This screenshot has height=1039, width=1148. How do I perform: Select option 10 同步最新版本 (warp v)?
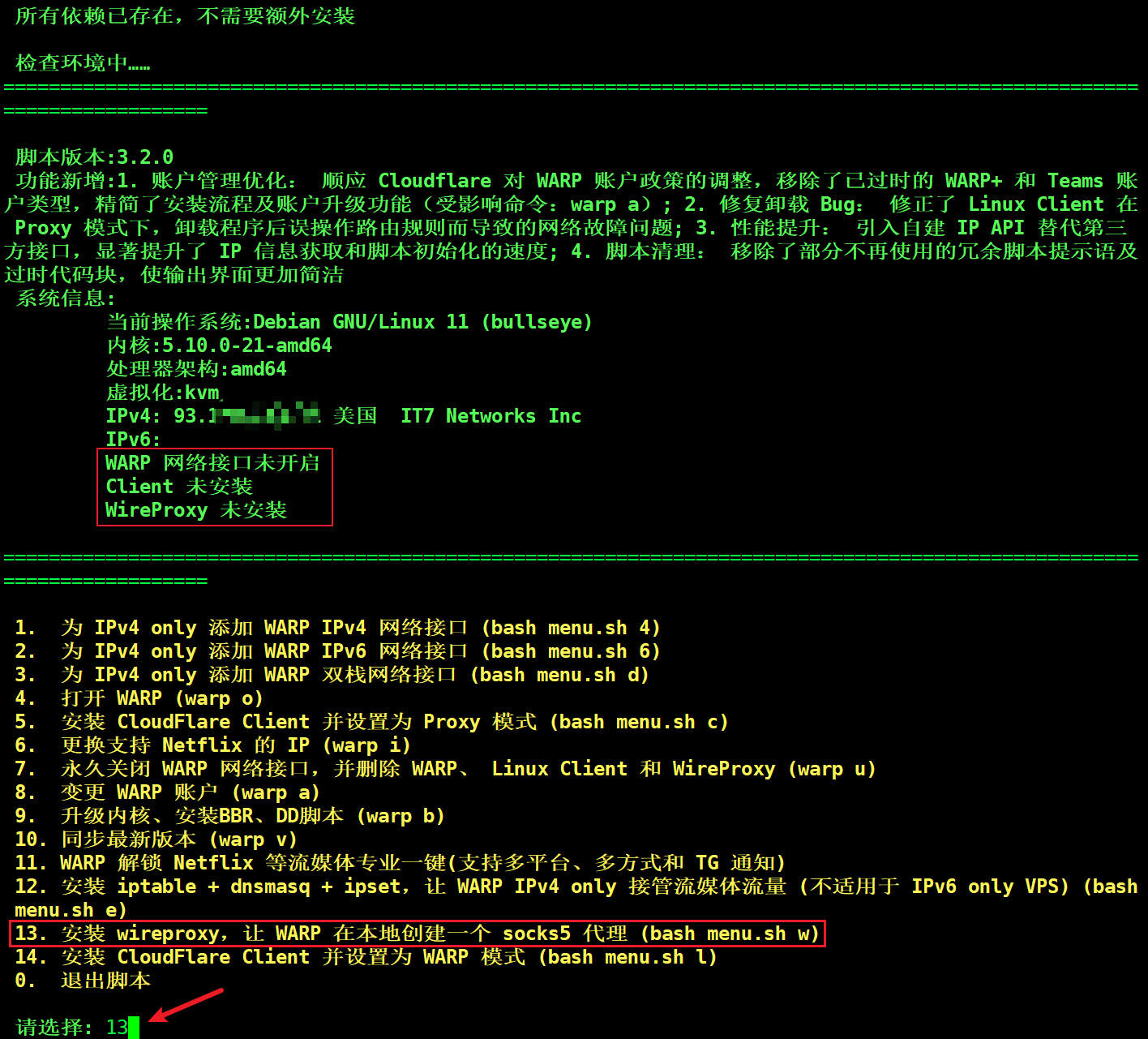tap(155, 839)
